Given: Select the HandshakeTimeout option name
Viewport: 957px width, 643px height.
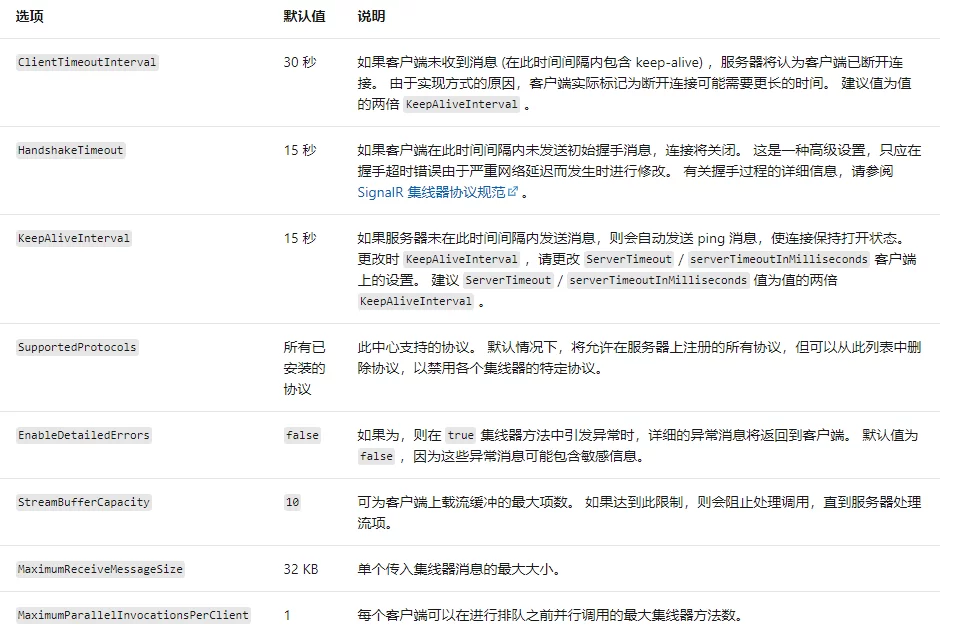Looking at the screenshot, I should [x=71, y=150].
